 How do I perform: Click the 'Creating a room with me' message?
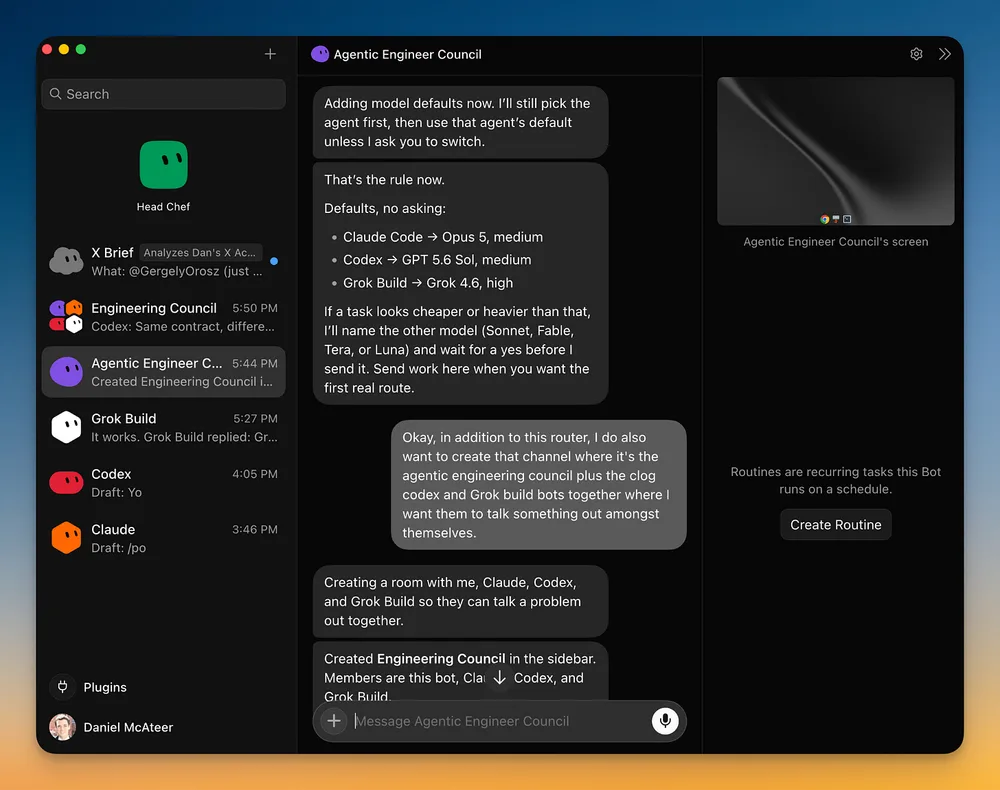460,601
